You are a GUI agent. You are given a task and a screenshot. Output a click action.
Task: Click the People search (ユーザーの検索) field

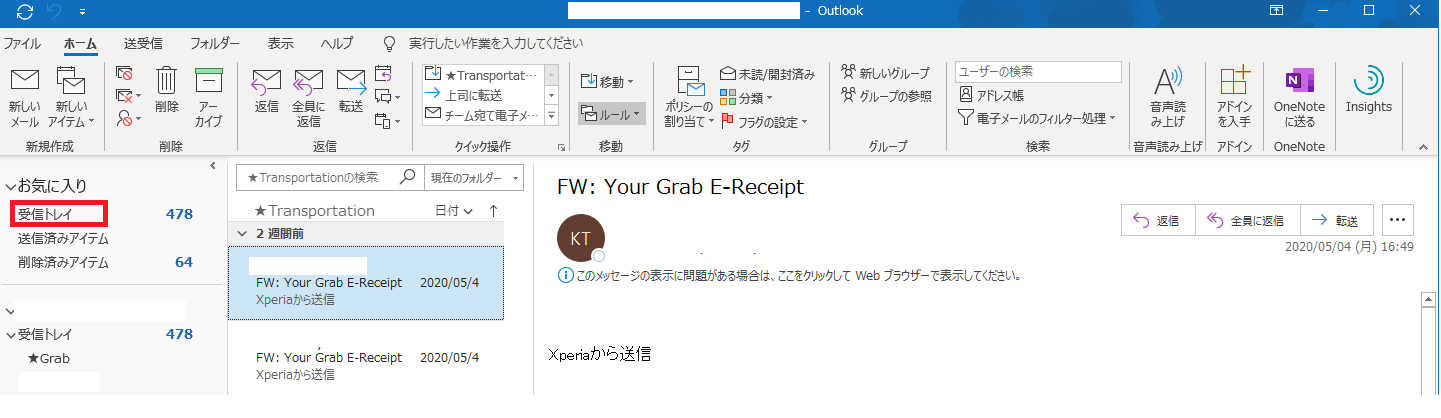[x=1038, y=72]
